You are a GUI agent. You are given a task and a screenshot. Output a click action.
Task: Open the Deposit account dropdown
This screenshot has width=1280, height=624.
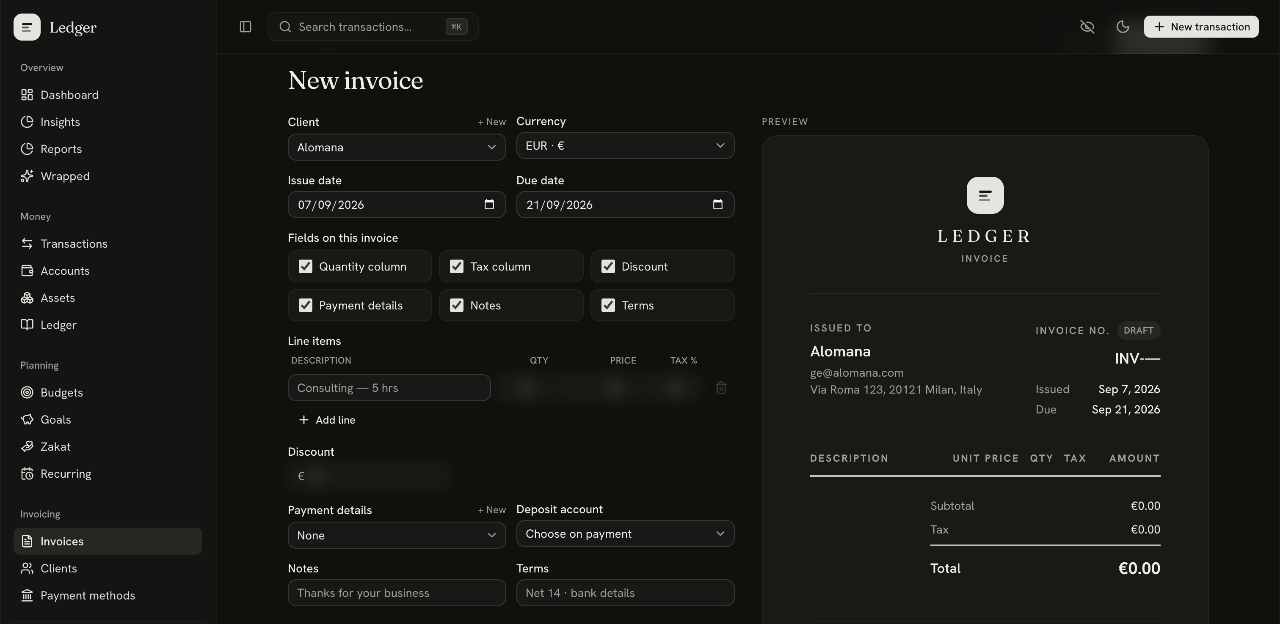tap(625, 534)
